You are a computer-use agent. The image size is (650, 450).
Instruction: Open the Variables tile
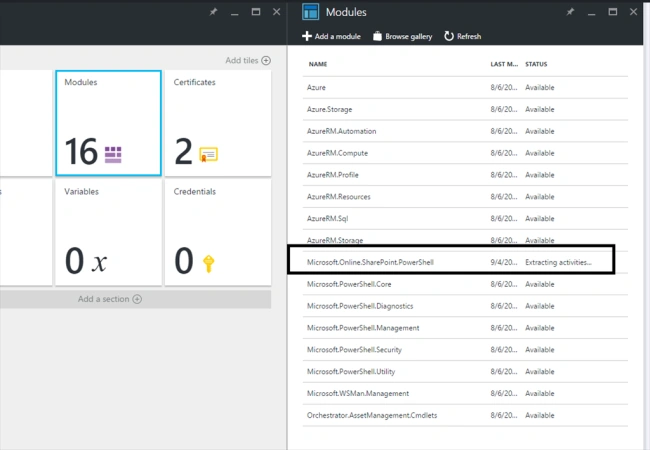coord(109,232)
